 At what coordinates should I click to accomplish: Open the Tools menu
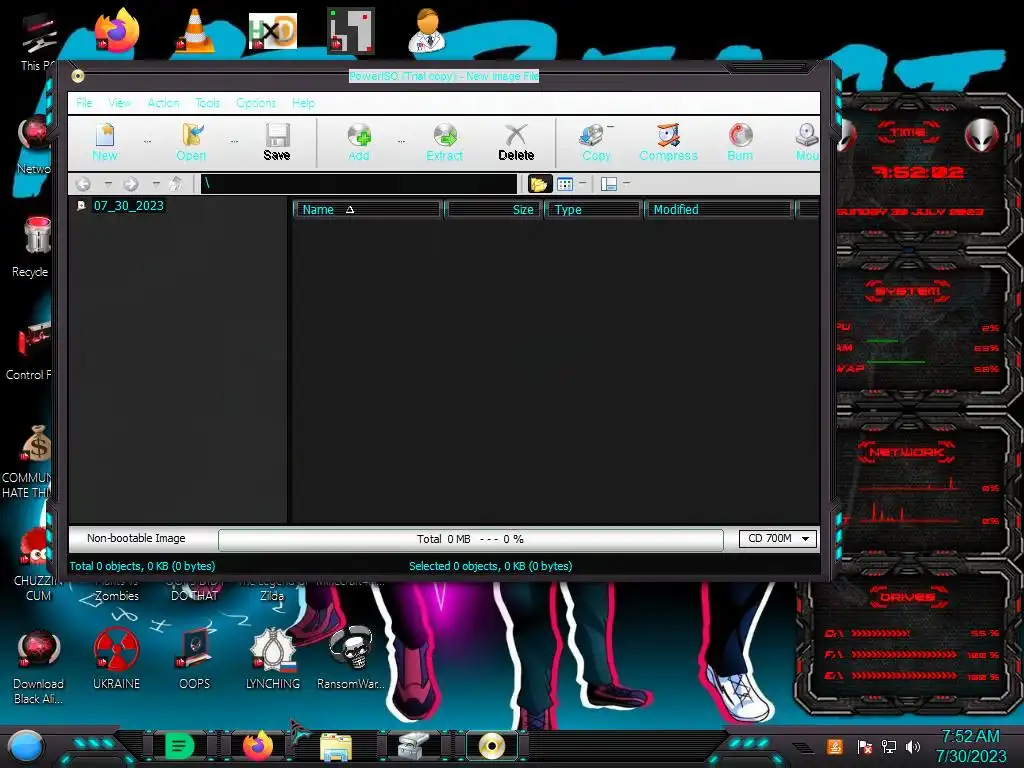[x=208, y=103]
